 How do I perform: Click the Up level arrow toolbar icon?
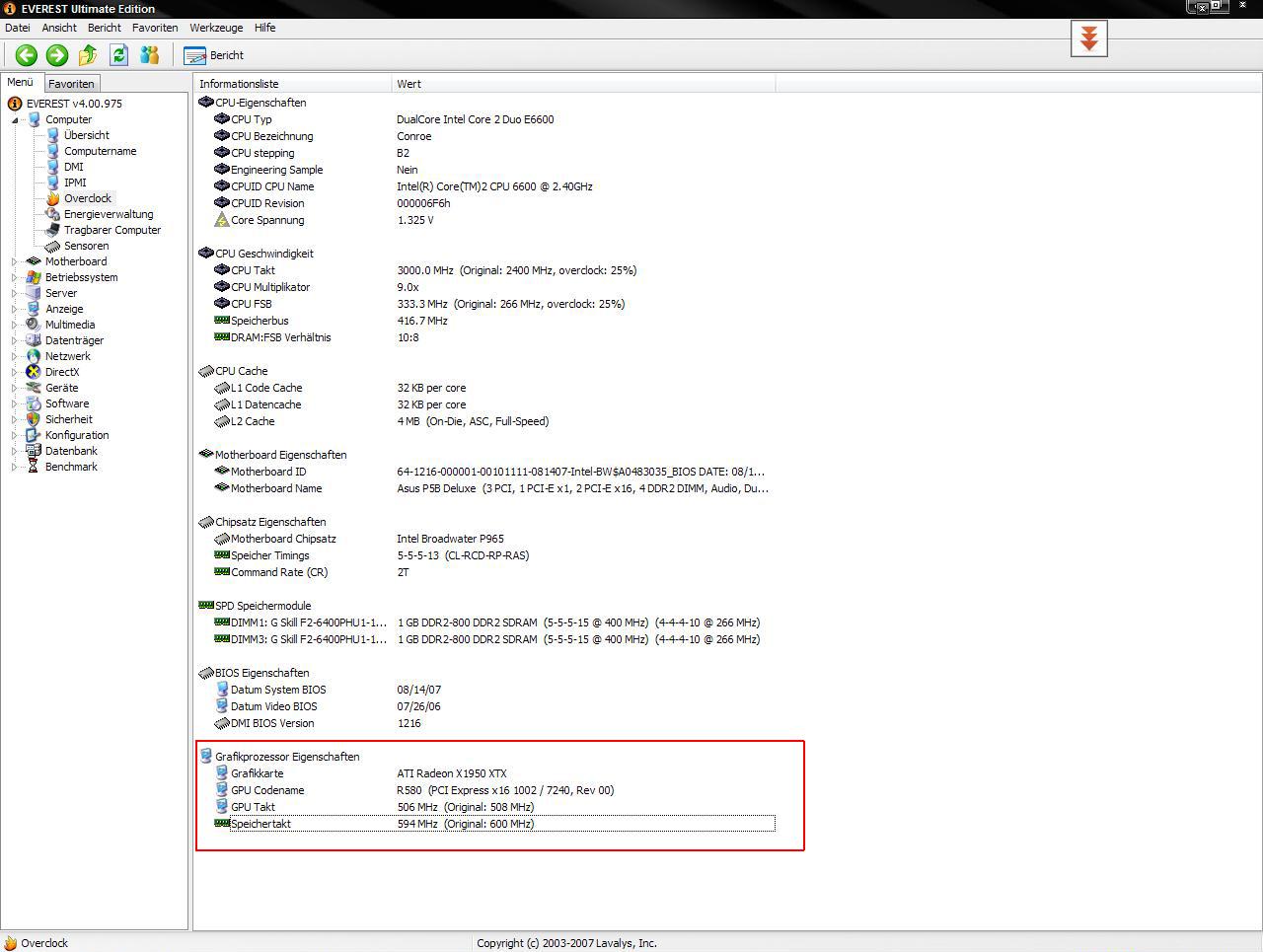(88, 55)
